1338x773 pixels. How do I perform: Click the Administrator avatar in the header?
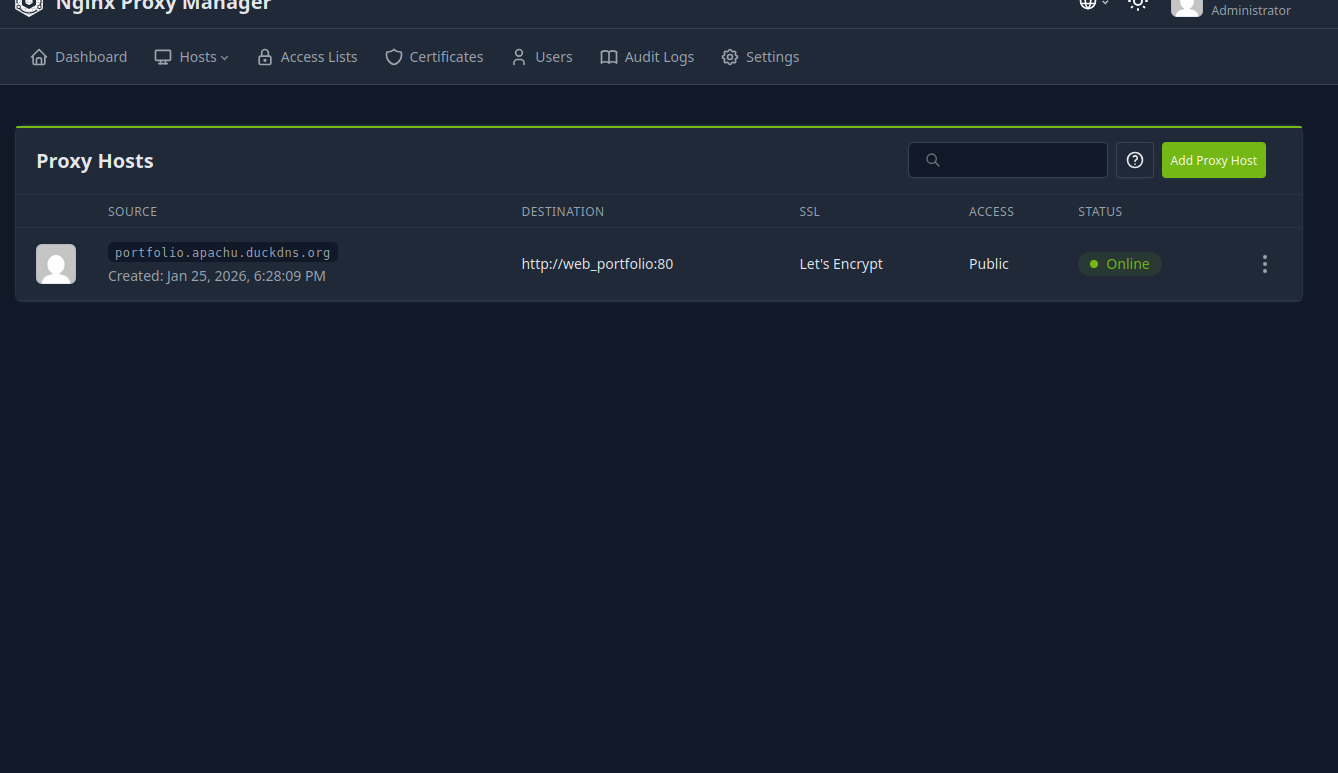1186,7
